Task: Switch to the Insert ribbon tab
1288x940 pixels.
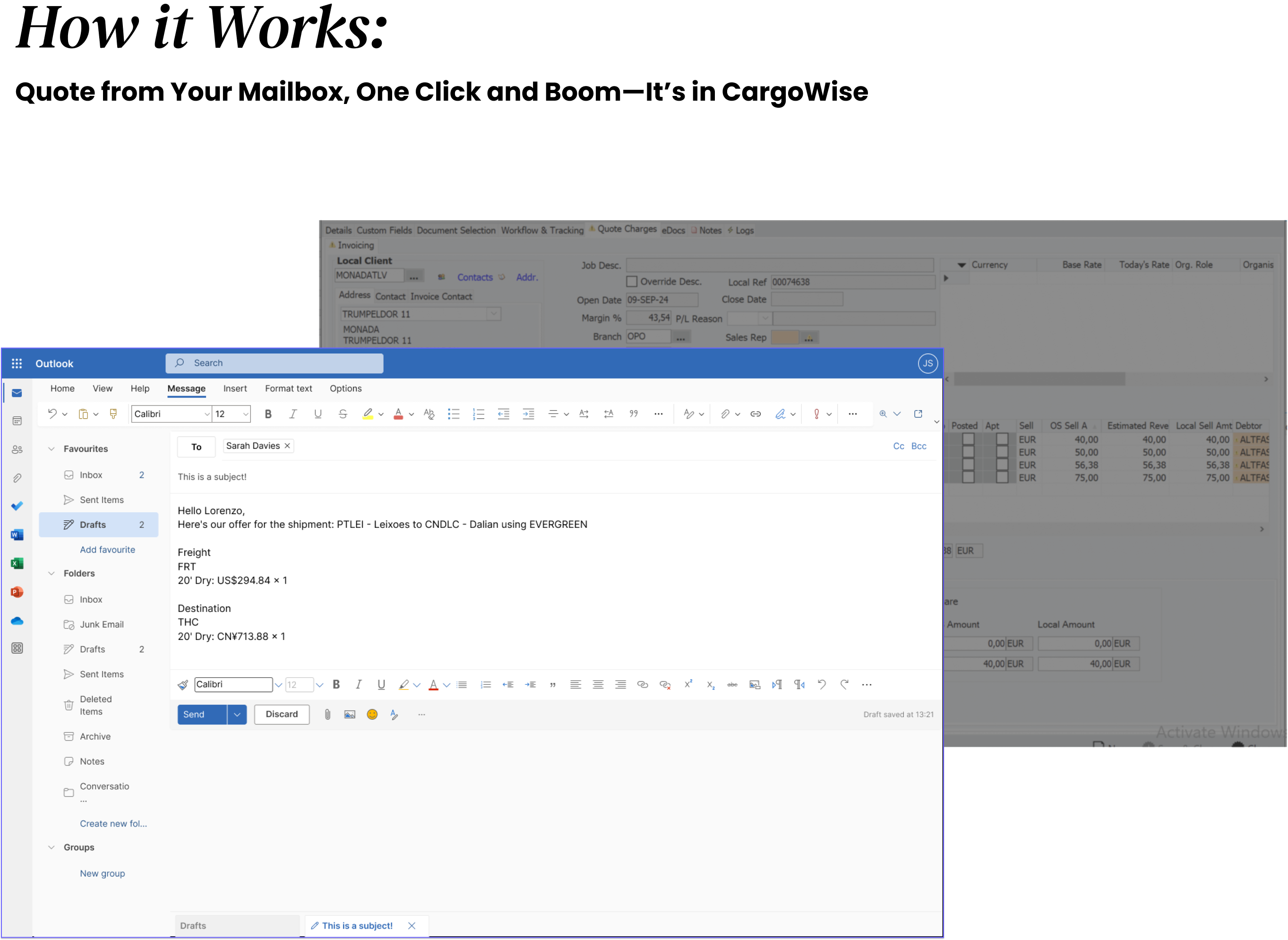Action: click(235, 388)
